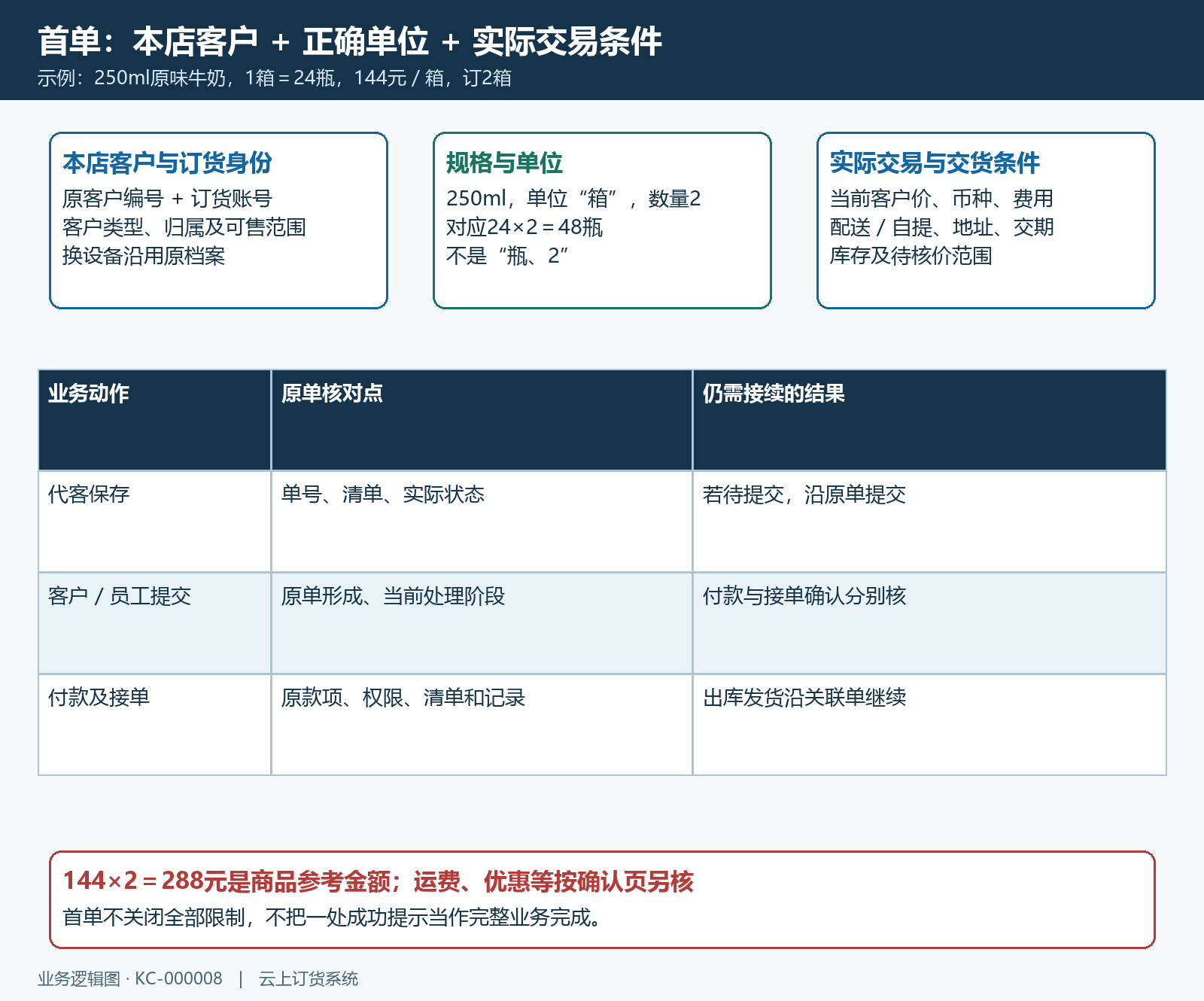Click the footer '业务逻辑图 · KC-000008'
This screenshot has height=1001, width=1204.
point(130,978)
